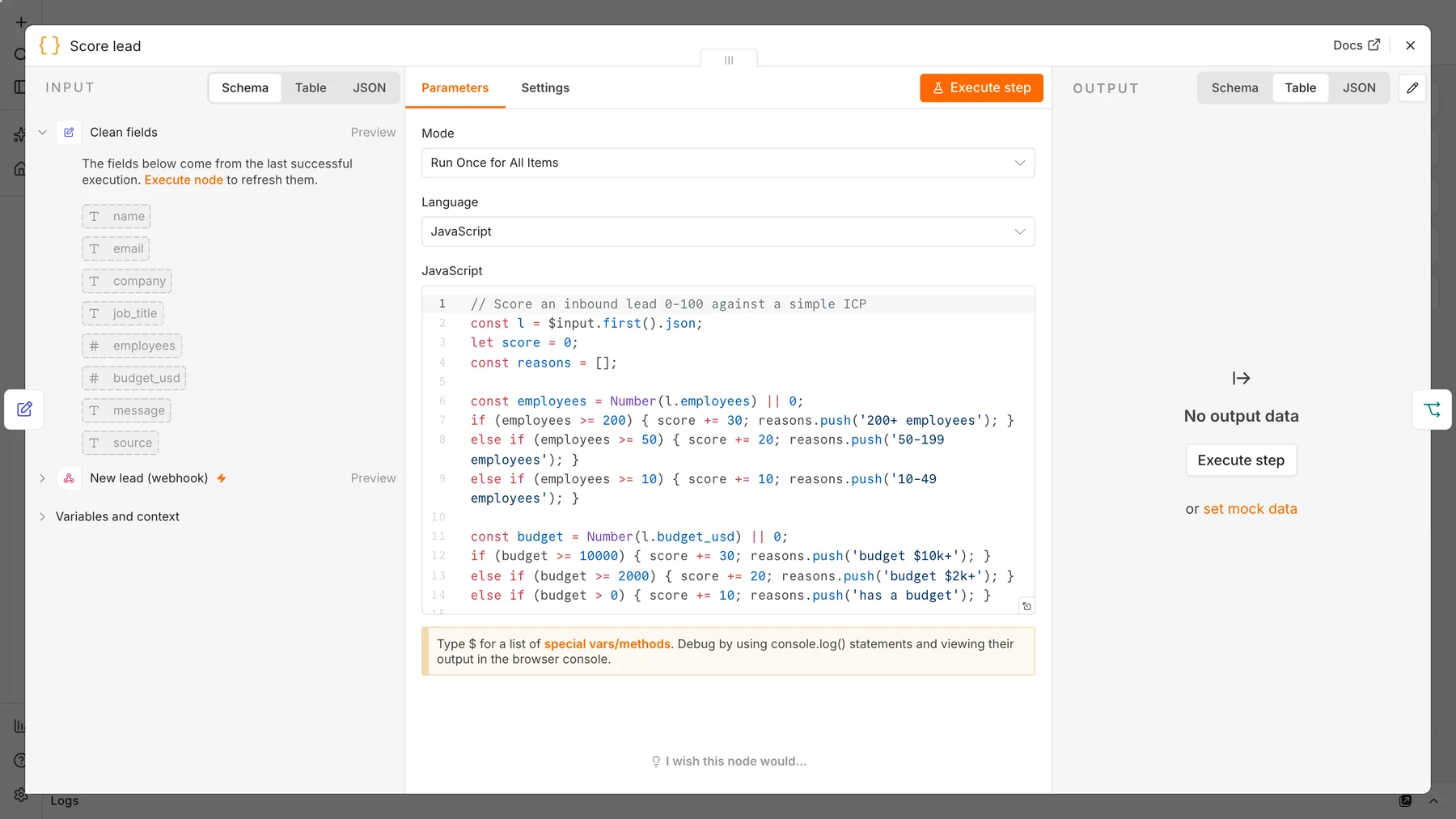
Task: Select the message field pill
Action: [x=126, y=410]
